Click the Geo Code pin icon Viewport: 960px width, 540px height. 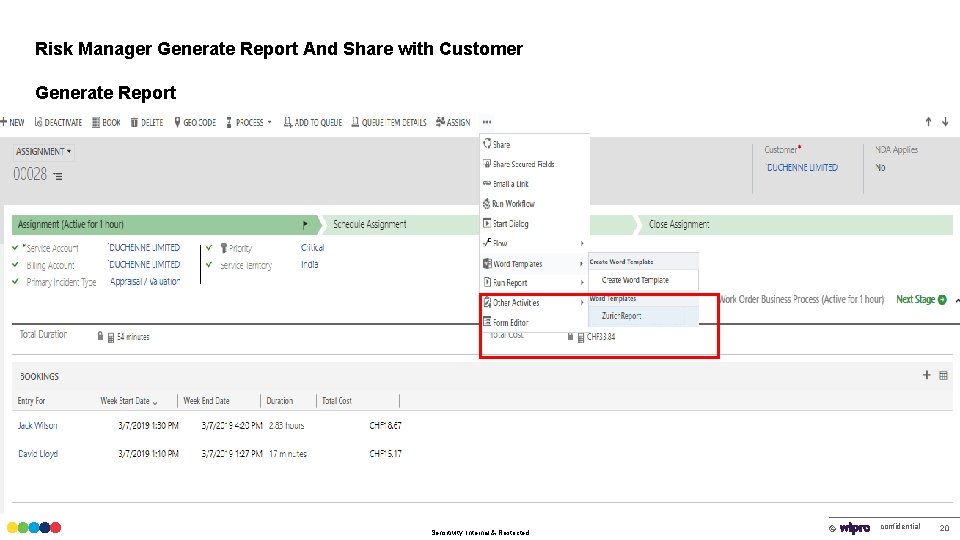pos(177,122)
